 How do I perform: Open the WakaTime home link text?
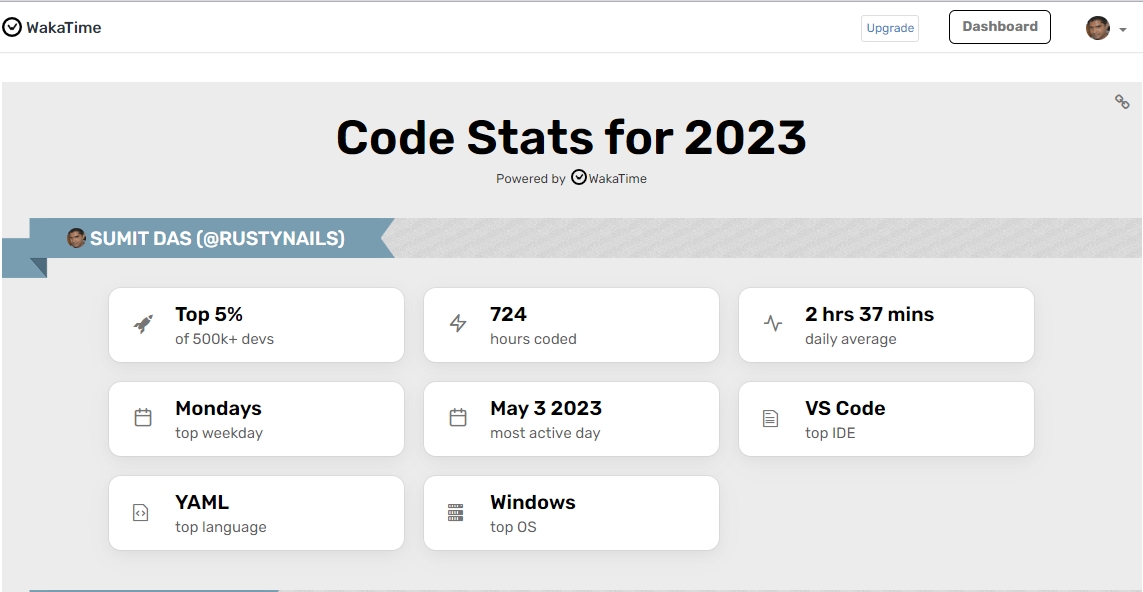[63, 28]
